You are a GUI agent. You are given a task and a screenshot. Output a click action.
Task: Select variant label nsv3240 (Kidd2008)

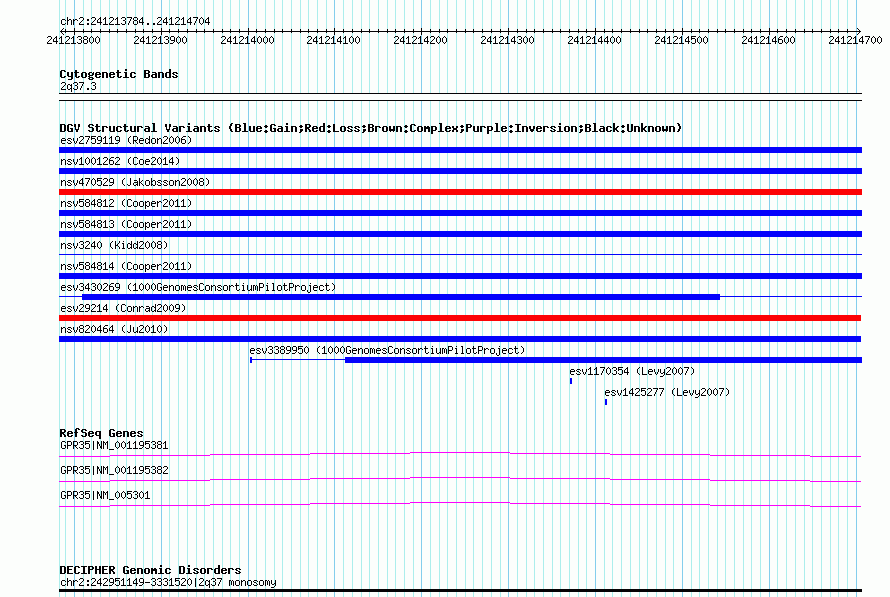114,245
